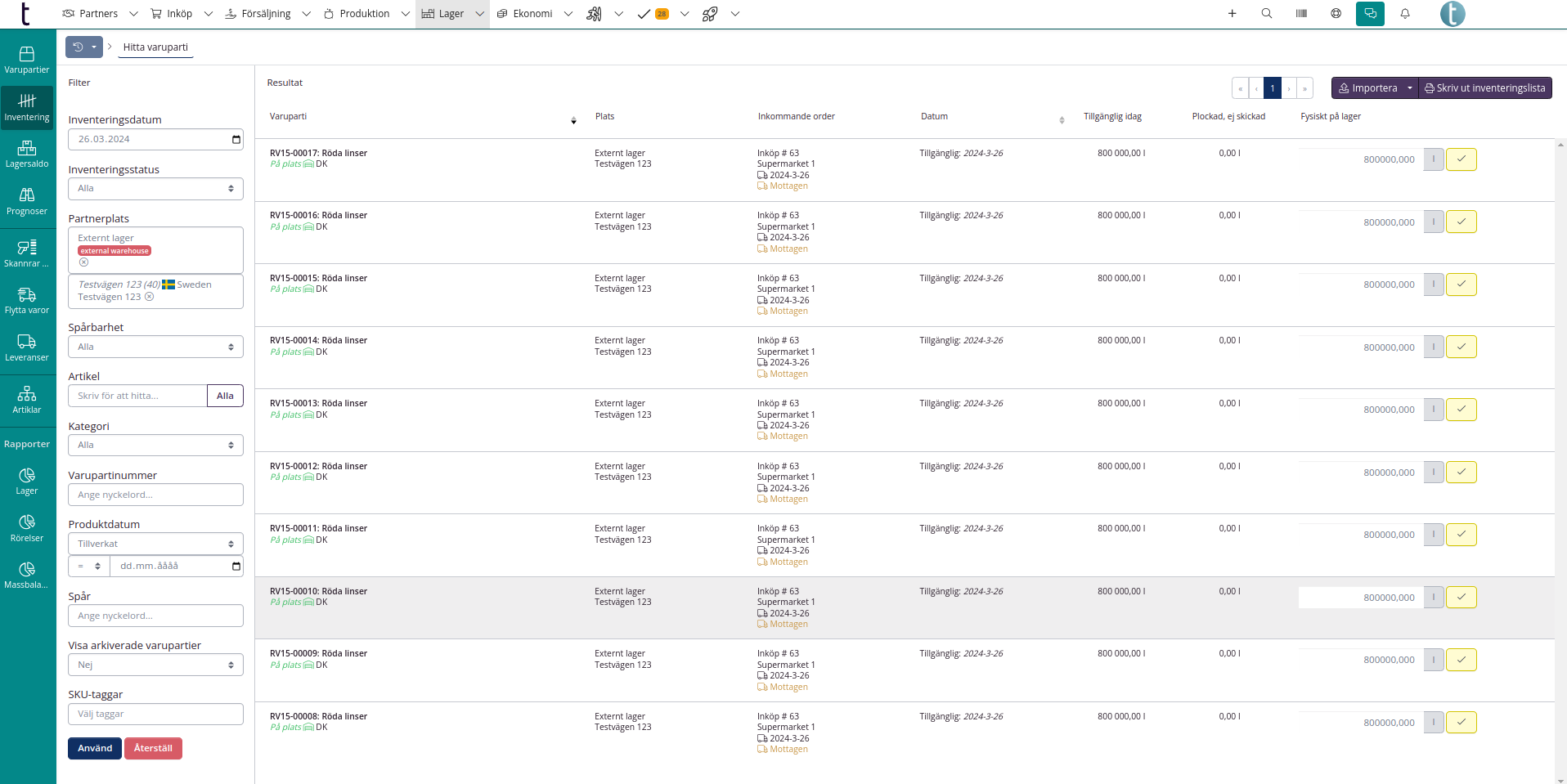Confirm inventory checkmark for RV15-00017
Viewport: 1567px width, 784px height.
point(1461,159)
